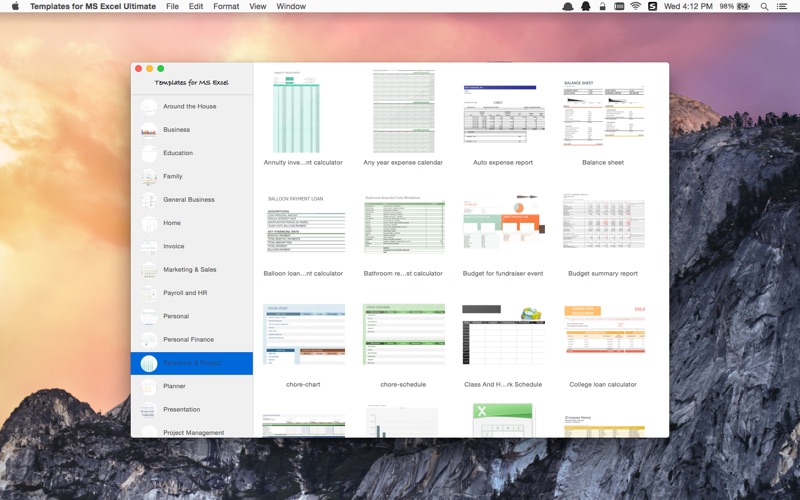
Task: Click the Wi-Fi status icon
Action: pyautogui.click(x=635, y=6)
